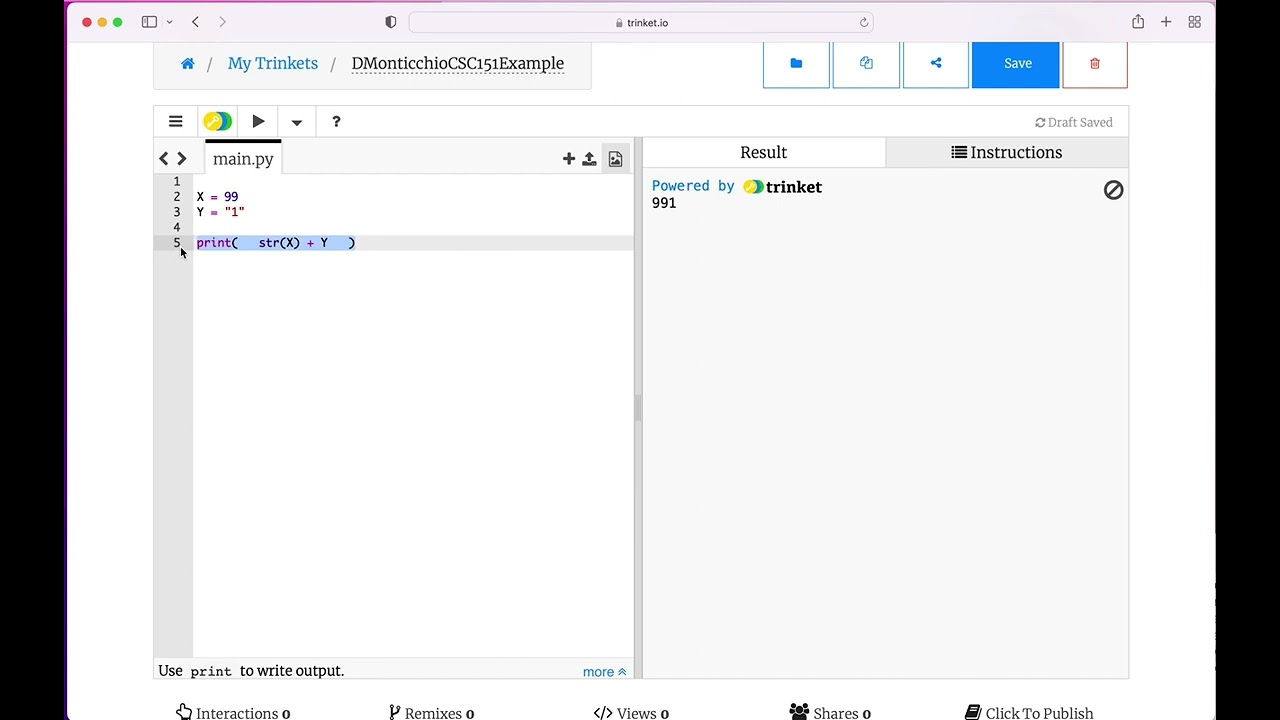The image size is (1280, 720).
Task: Click the home icon in breadcrumb
Action: (187, 64)
